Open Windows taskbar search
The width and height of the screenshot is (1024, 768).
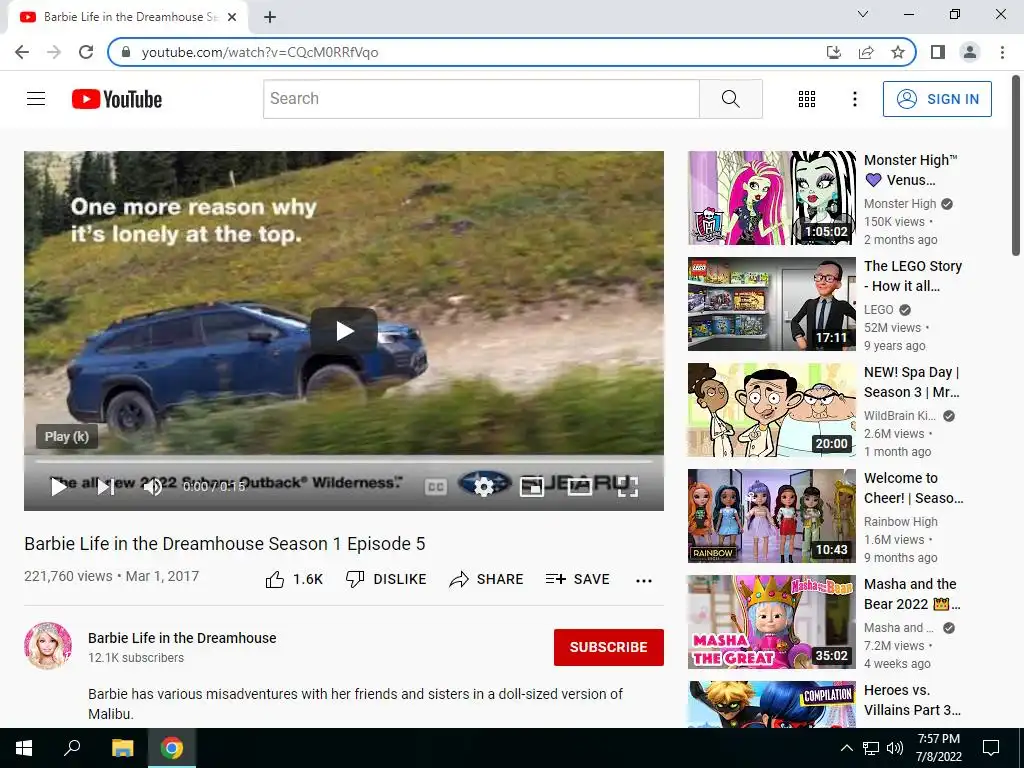[x=72, y=748]
